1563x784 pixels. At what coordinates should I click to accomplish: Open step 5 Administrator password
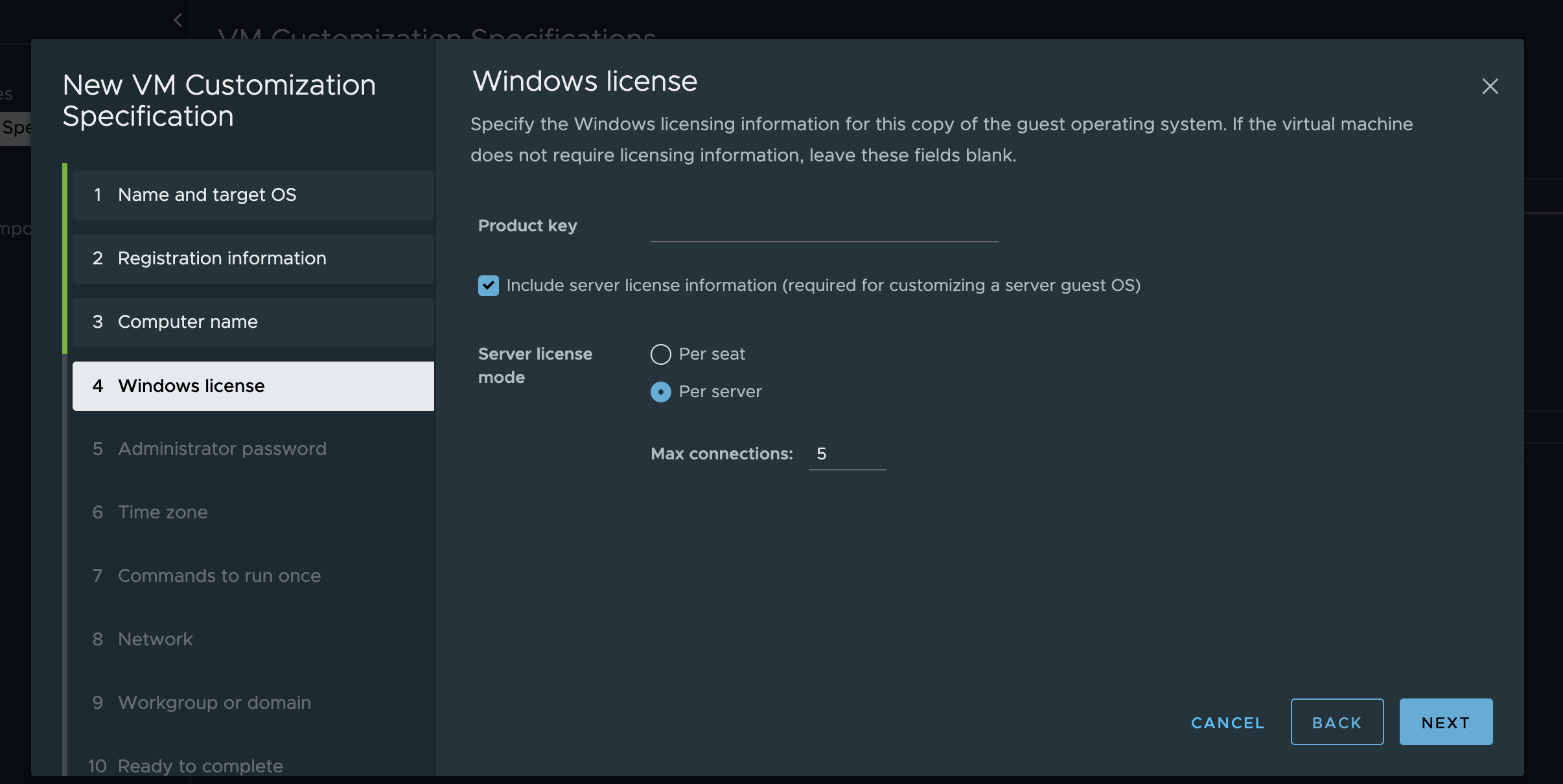(x=222, y=449)
